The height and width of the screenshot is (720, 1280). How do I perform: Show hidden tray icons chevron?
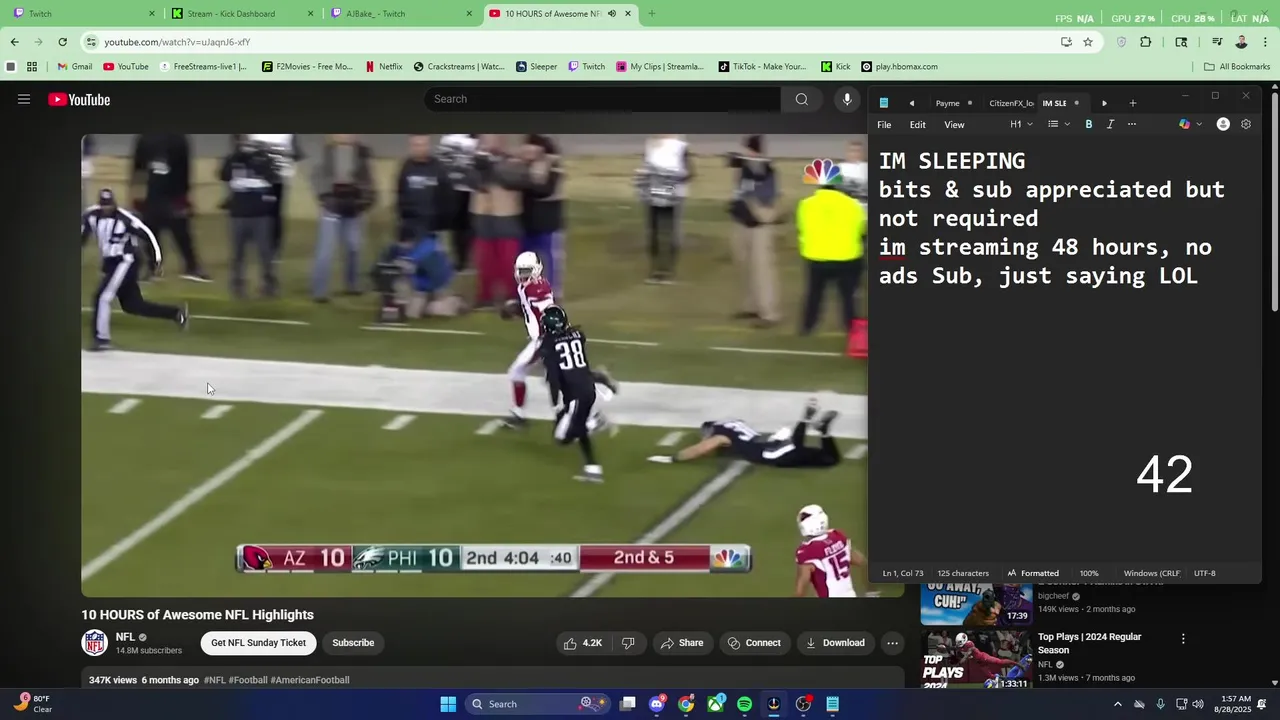point(1117,704)
